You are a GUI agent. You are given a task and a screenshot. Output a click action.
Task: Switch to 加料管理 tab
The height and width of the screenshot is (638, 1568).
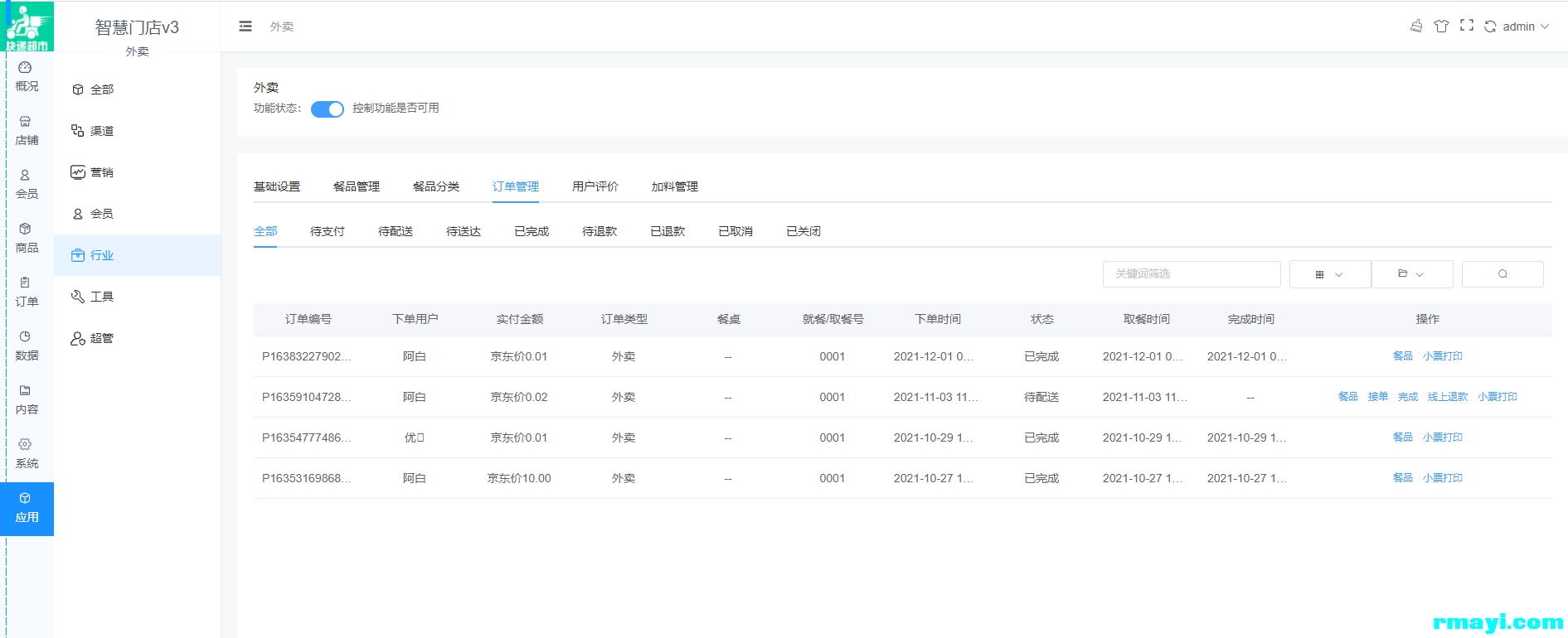point(675,186)
